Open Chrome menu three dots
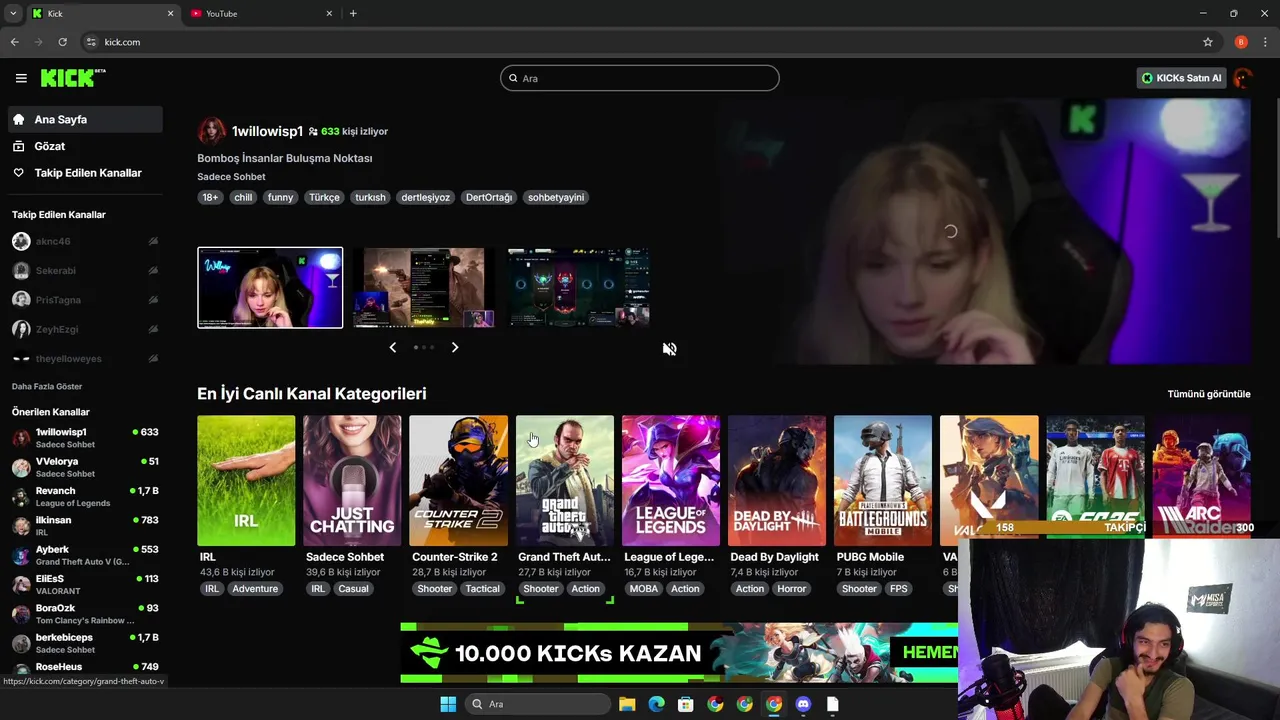 tap(1266, 42)
